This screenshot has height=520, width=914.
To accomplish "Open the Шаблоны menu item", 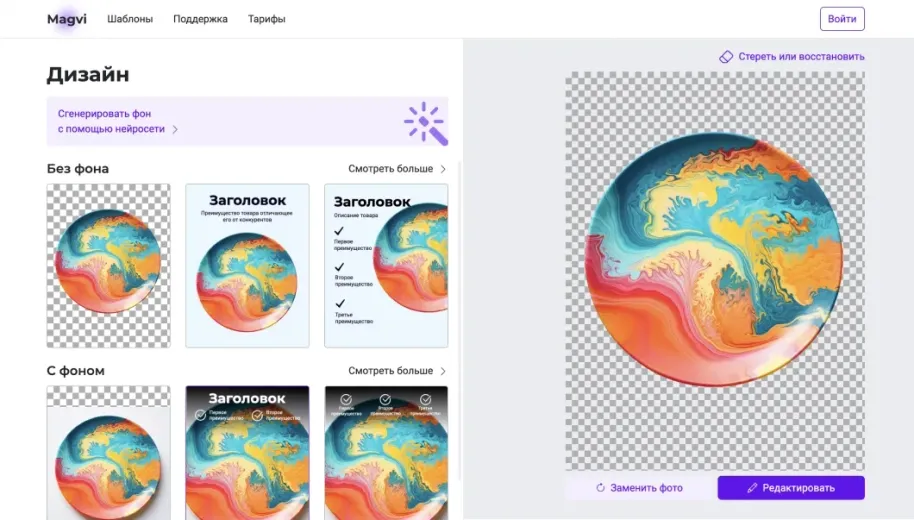I will 128,19.
